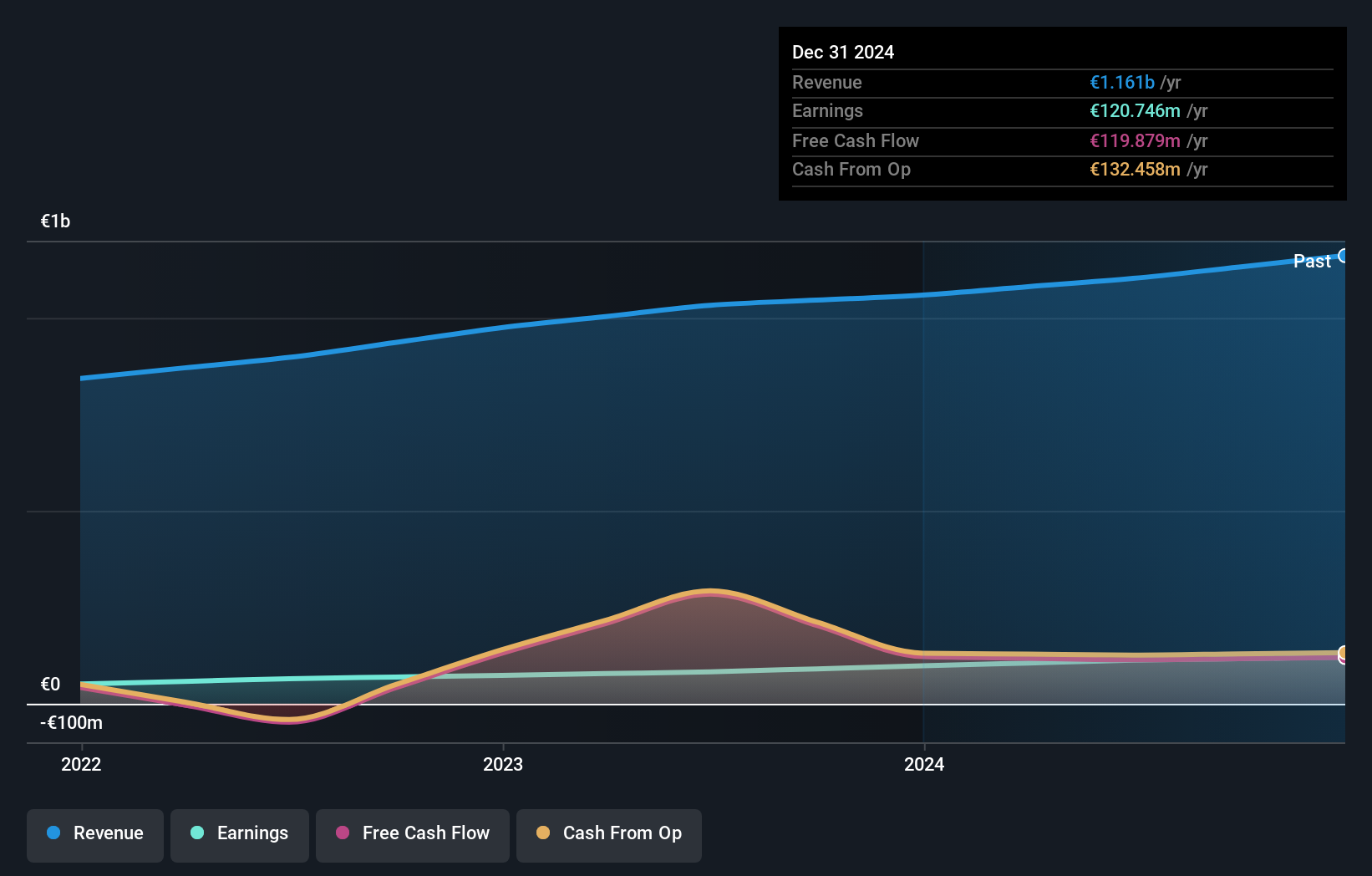Viewport: 1372px width, 876px height.
Task: Click the orange Cash From Op legend dot
Action: pyautogui.click(x=543, y=833)
